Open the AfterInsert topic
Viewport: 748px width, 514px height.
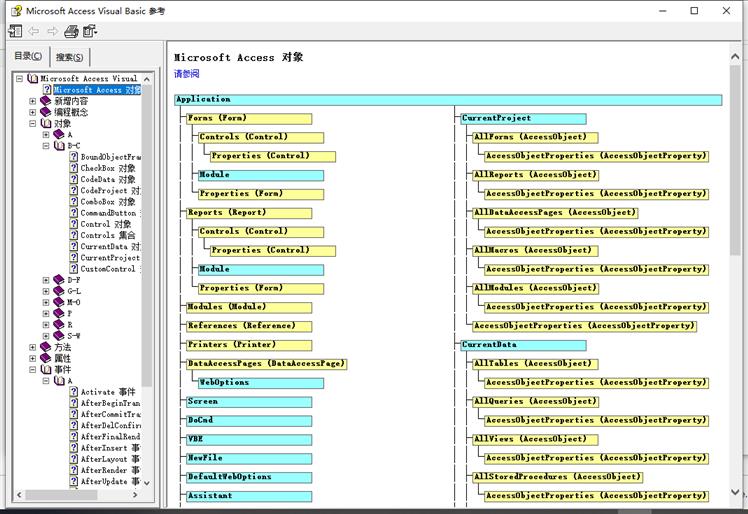pos(110,448)
